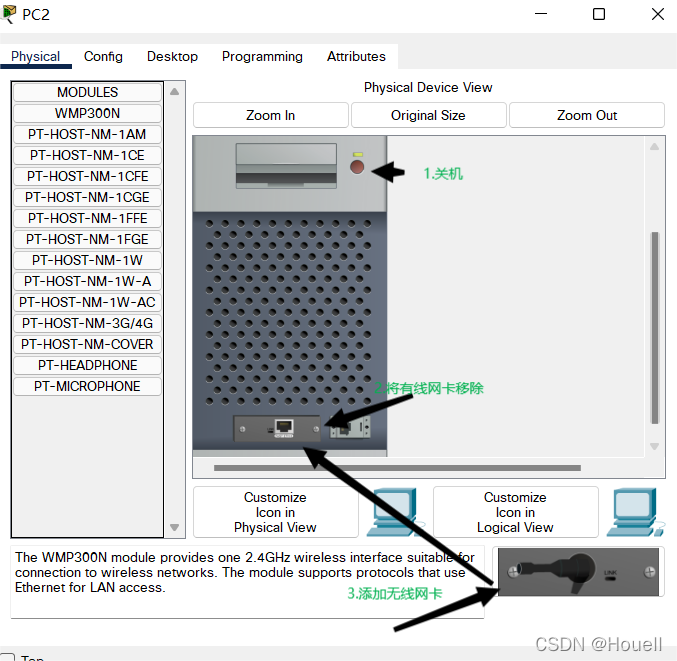Minimize the PC2 window
The height and width of the screenshot is (661, 677).
[x=541, y=14]
